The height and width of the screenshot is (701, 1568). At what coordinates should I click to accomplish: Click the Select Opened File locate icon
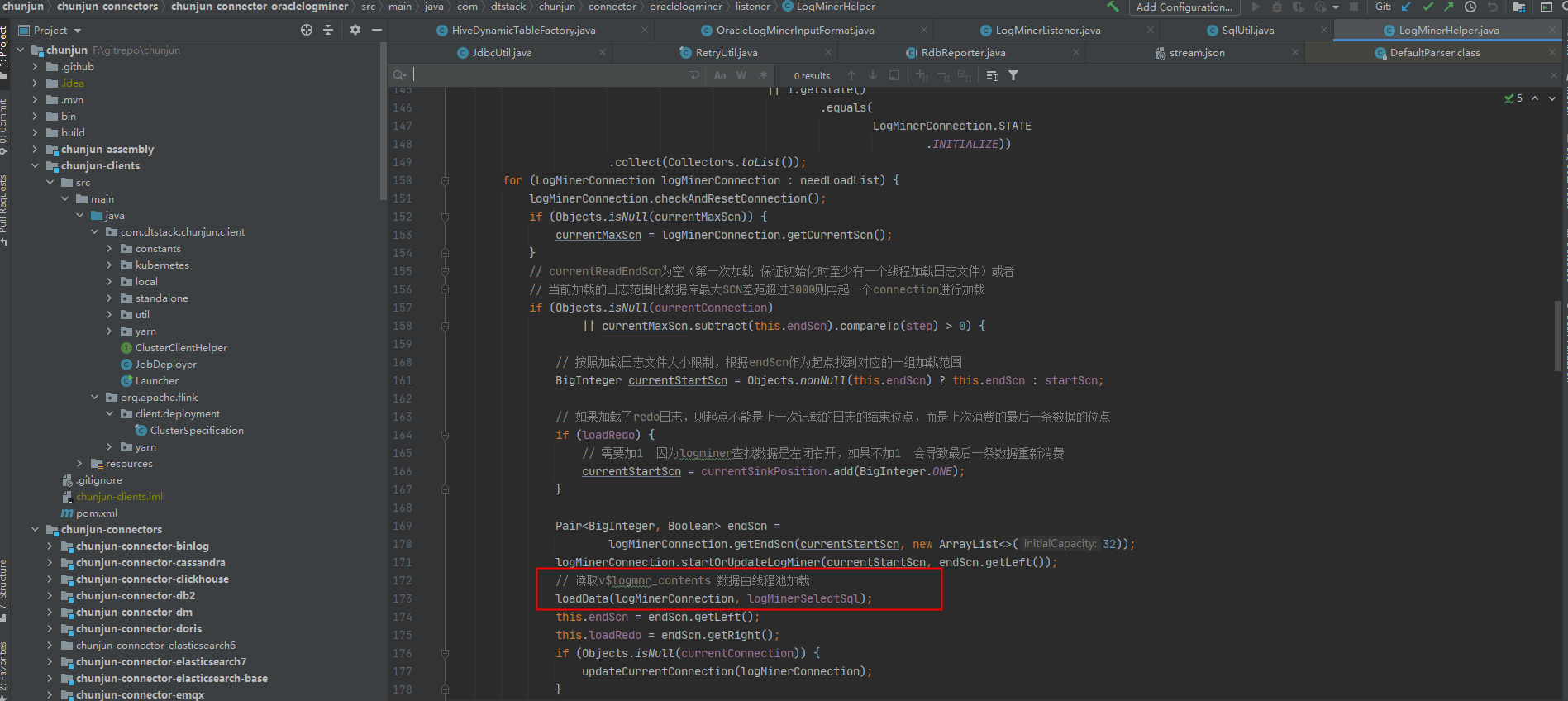[307, 30]
